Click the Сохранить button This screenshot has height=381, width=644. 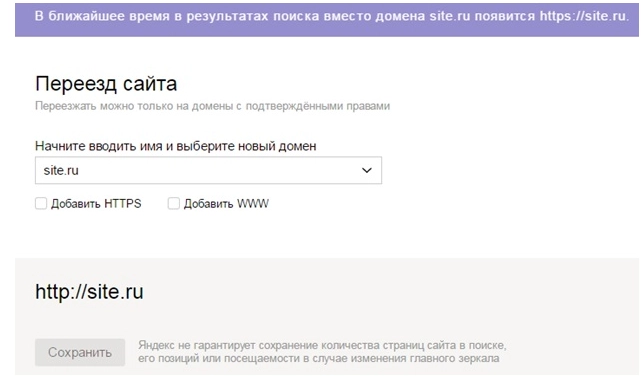[80, 352]
